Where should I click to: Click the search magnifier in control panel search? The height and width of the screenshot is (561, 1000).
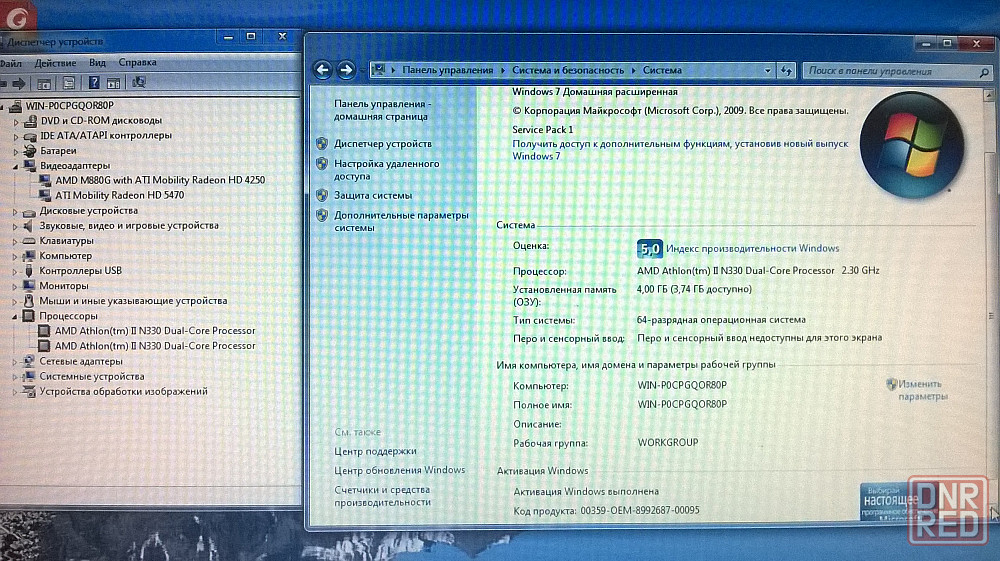pos(984,72)
